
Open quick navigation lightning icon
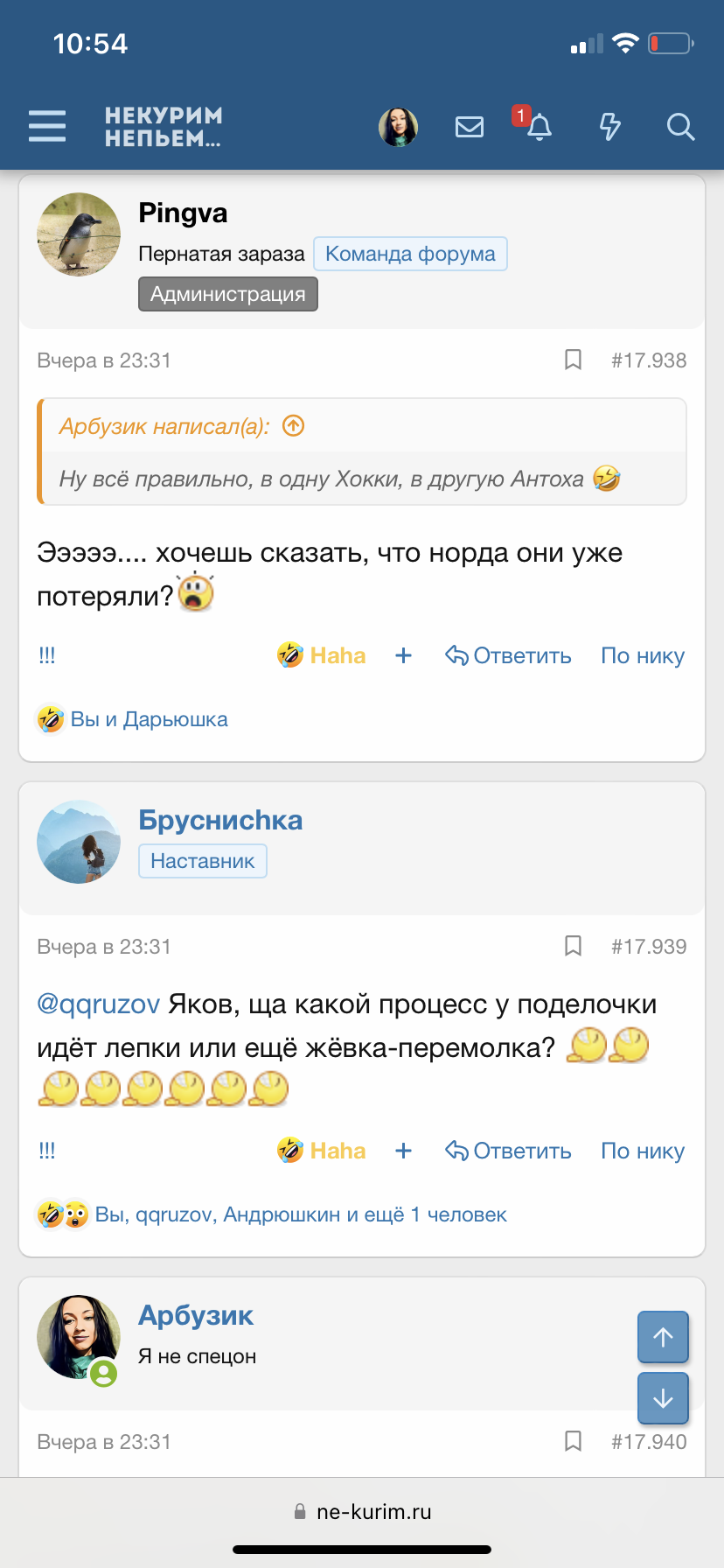coord(609,126)
